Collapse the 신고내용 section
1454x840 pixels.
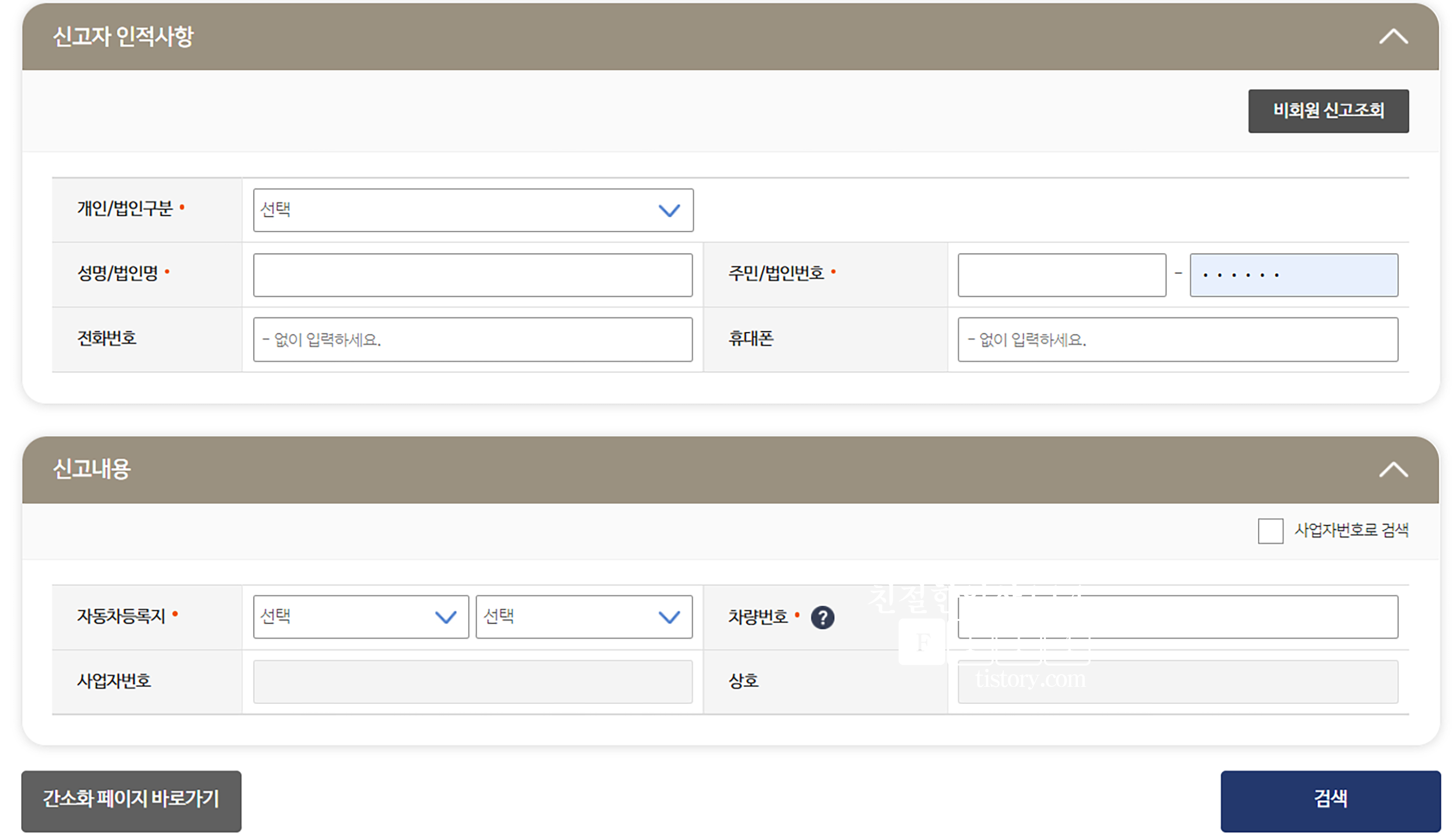click(1392, 469)
